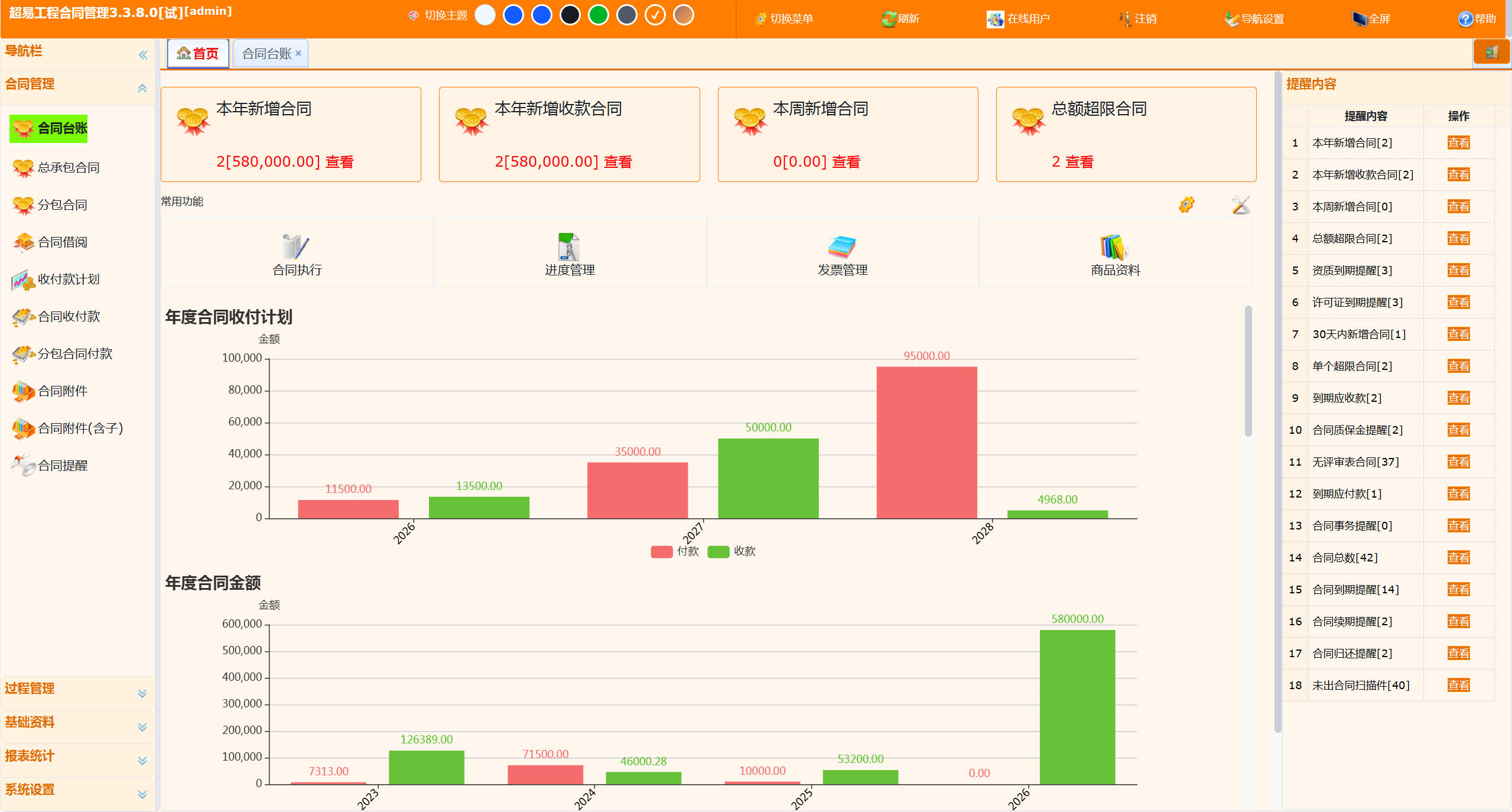
Task: Select the green theme color circle
Action: (598, 15)
